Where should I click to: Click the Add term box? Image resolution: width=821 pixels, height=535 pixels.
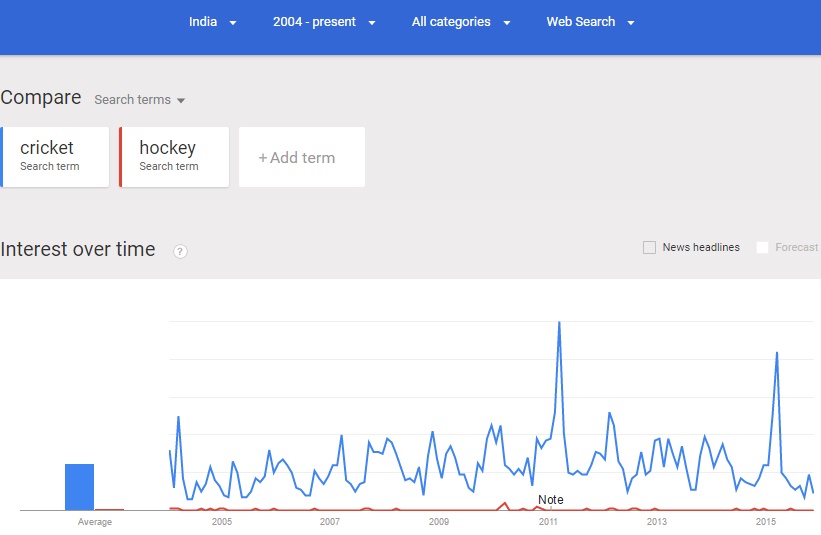pyautogui.click(x=302, y=157)
